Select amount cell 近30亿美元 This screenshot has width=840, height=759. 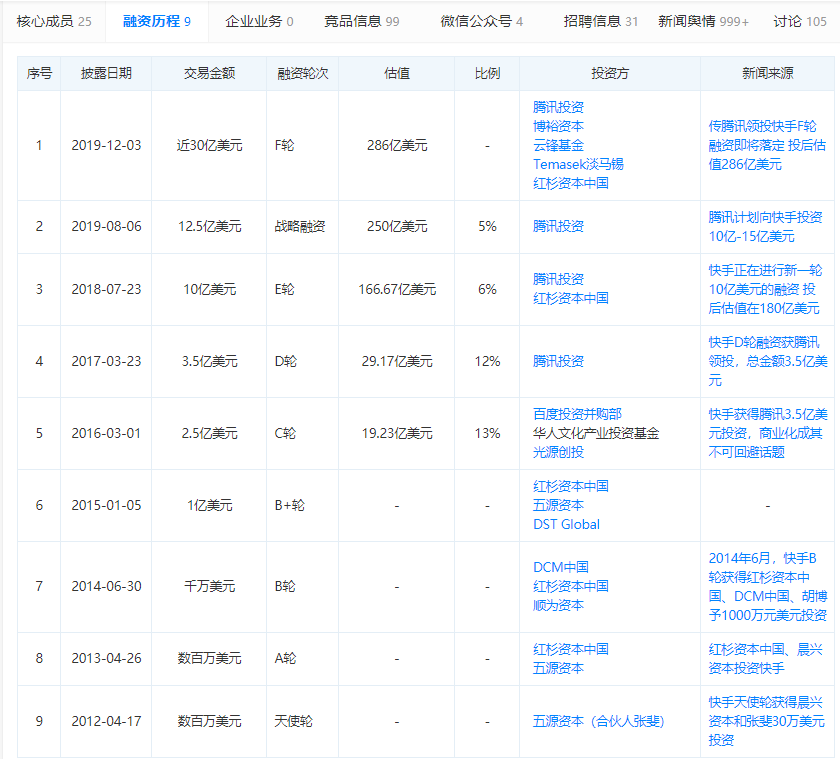(209, 145)
